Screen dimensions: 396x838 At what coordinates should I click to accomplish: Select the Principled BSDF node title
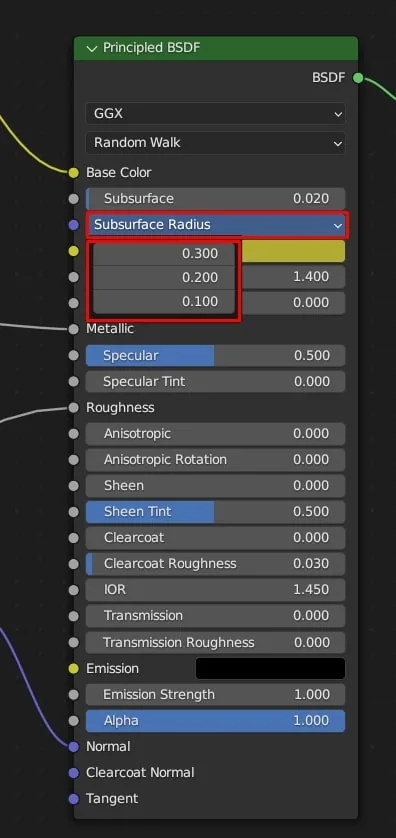151,48
